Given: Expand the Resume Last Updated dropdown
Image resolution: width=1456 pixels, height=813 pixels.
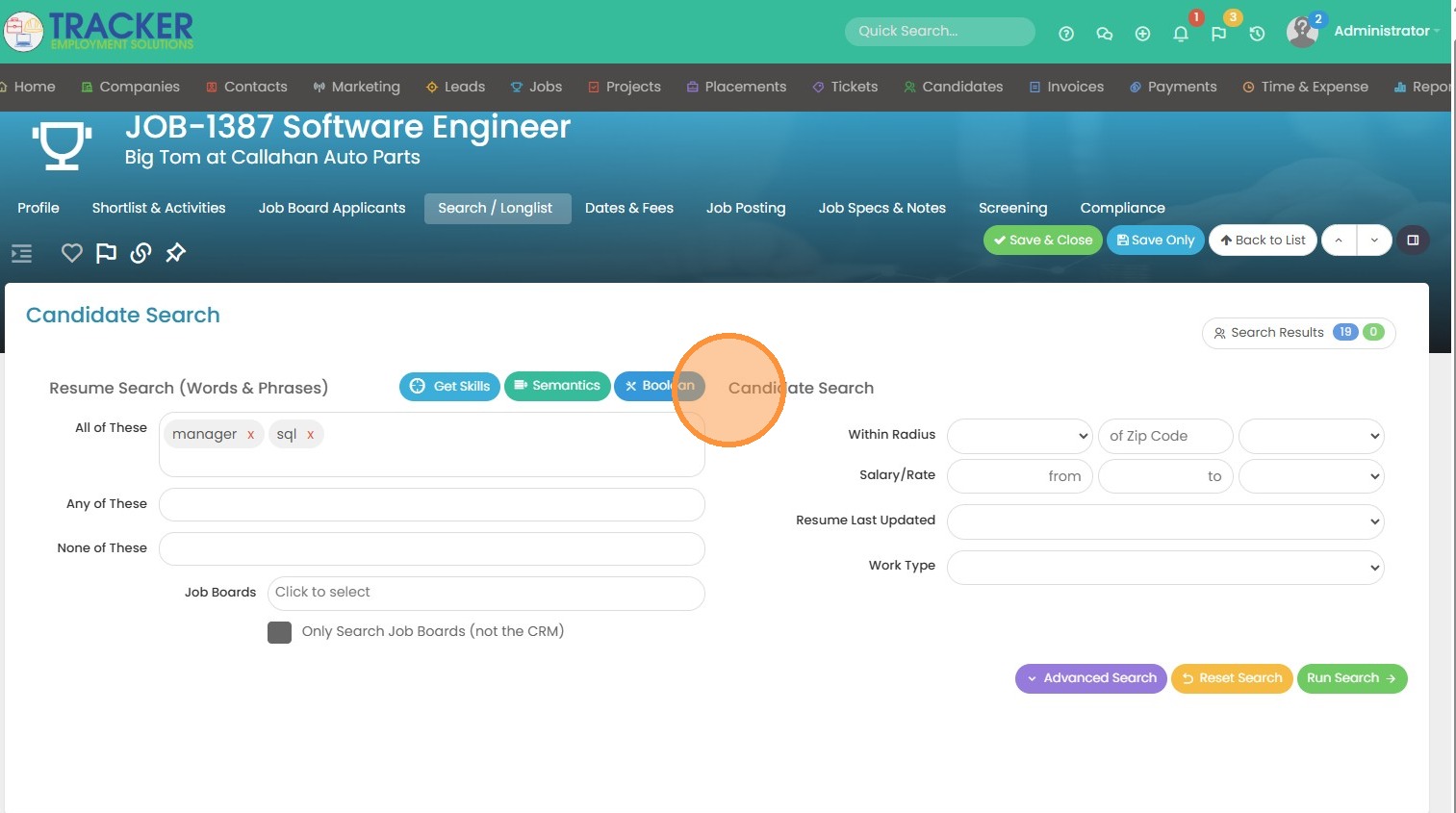Looking at the screenshot, I should [1165, 521].
